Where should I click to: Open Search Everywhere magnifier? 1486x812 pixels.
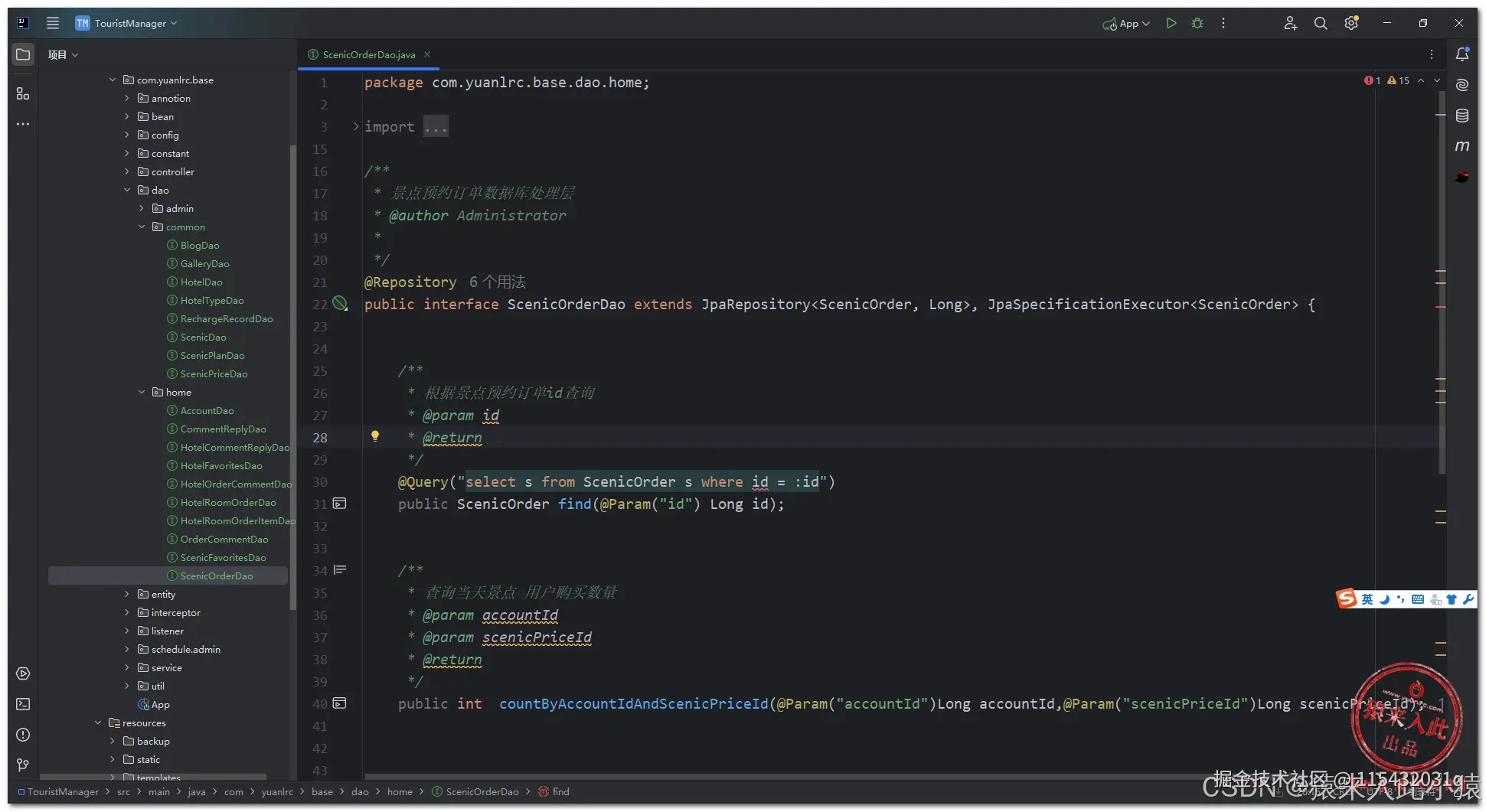tap(1321, 24)
